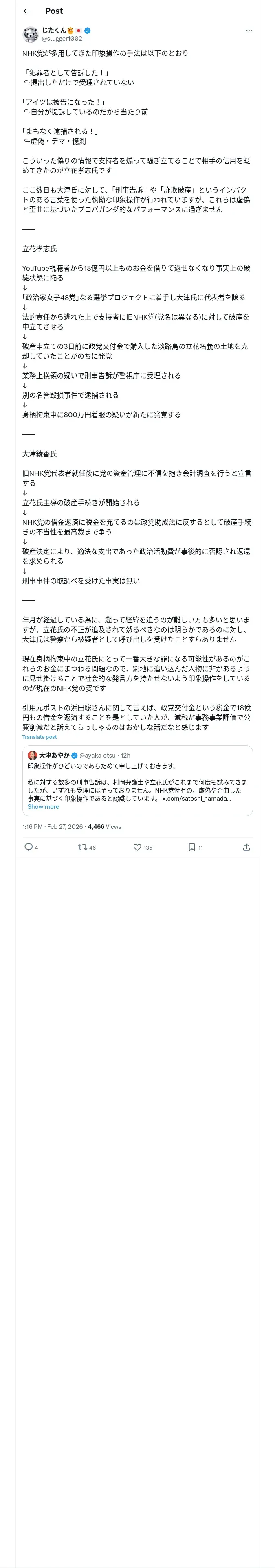View the 4,466 Views analytics
The width and height of the screenshot is (275, 1568).
(x=104, y=827)
